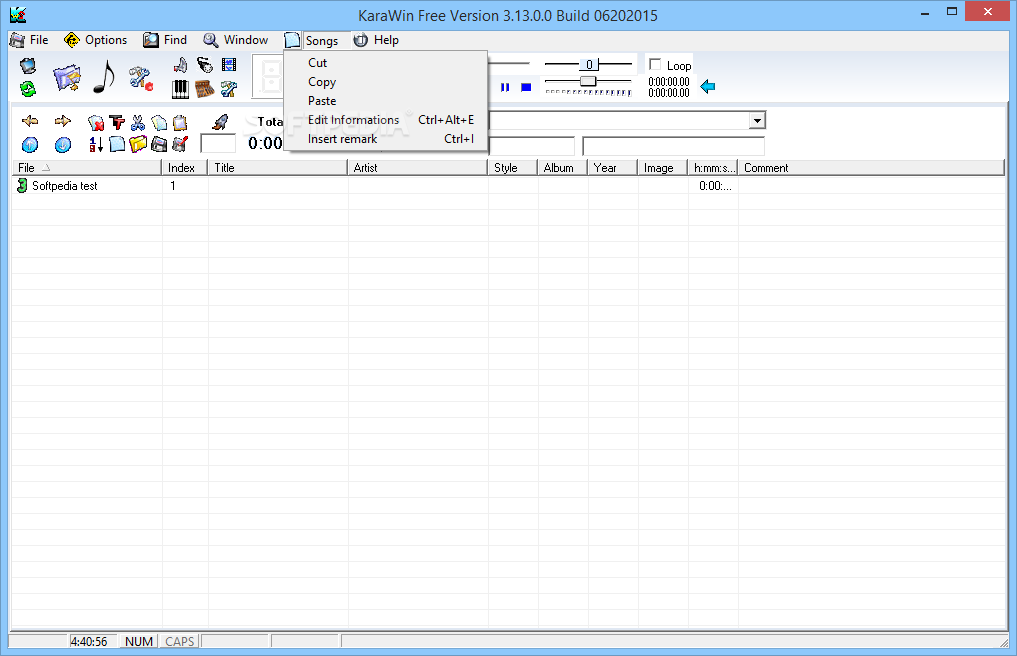The width and height of the screenshot is (1017, 656).
Task: Open the purple folder icon
Action: pyautogui.click(x=67, y=77)
